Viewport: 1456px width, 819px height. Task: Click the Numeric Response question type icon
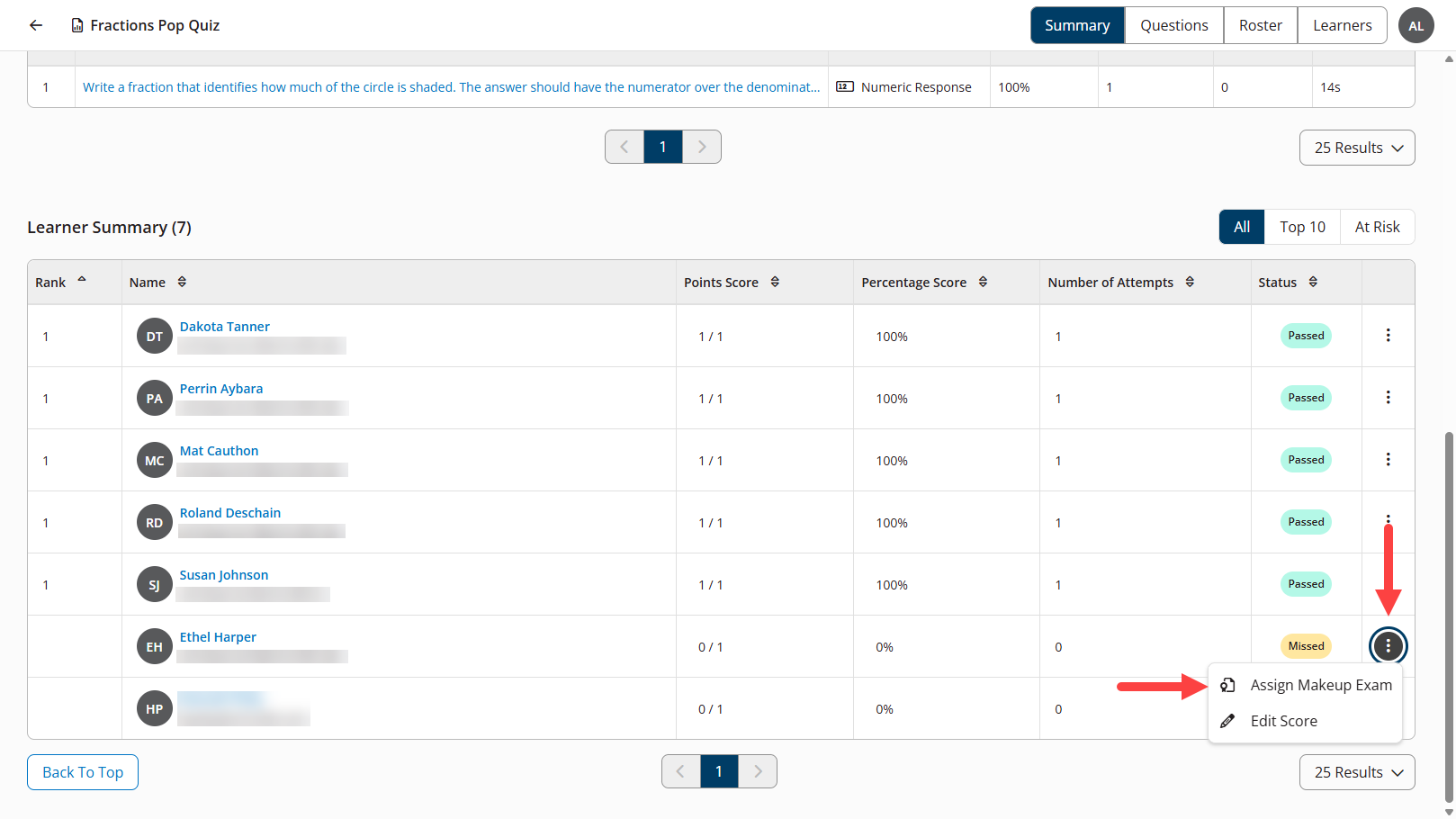click(x=844, y=86)
